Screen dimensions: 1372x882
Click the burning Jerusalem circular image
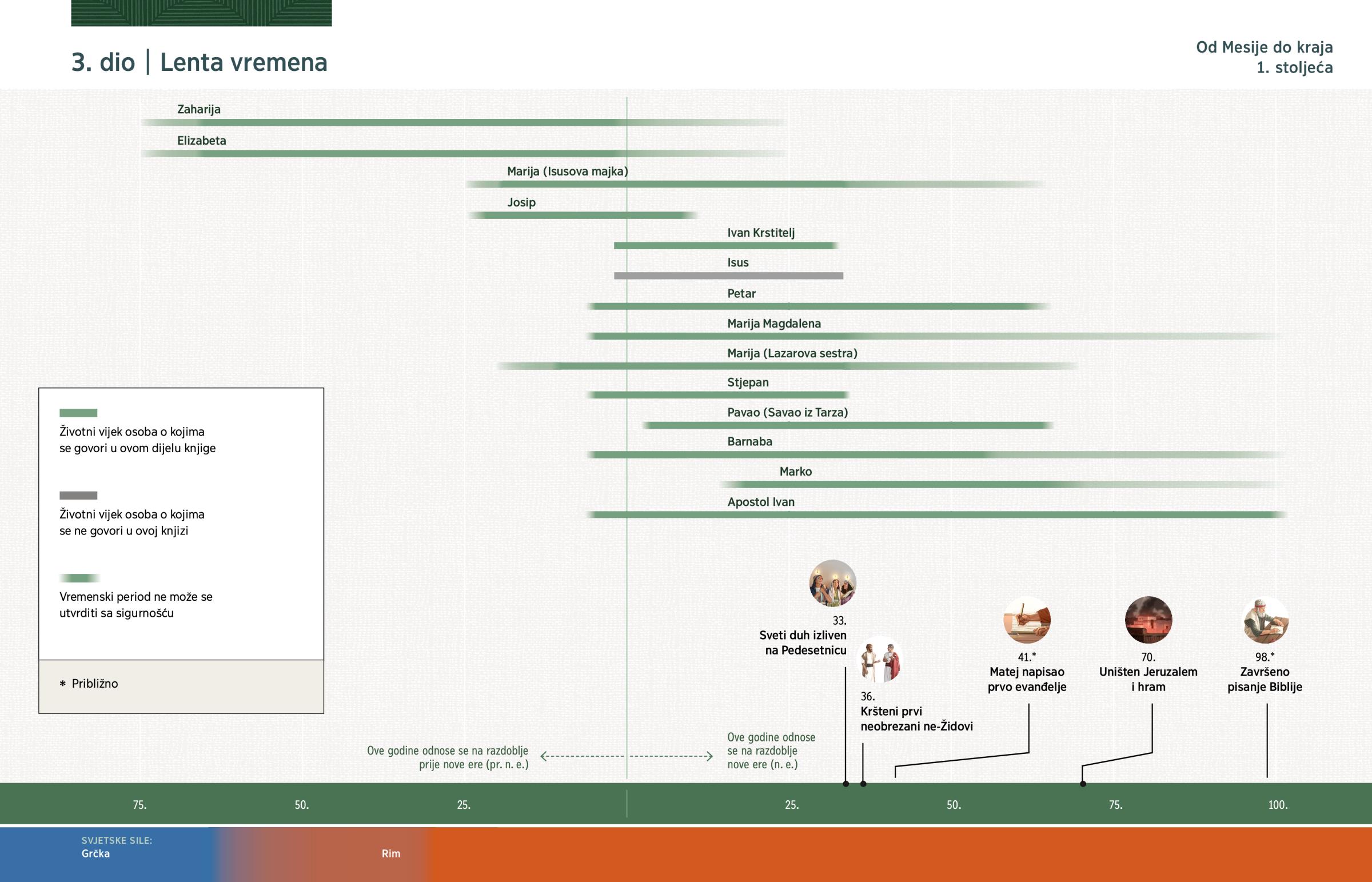point(1148,620)
